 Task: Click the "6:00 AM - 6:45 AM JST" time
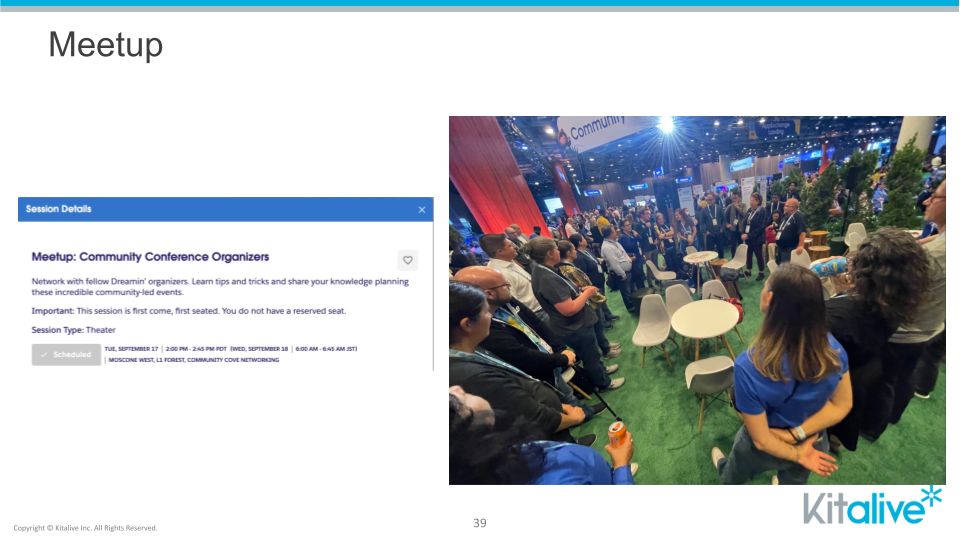point(326,349)
